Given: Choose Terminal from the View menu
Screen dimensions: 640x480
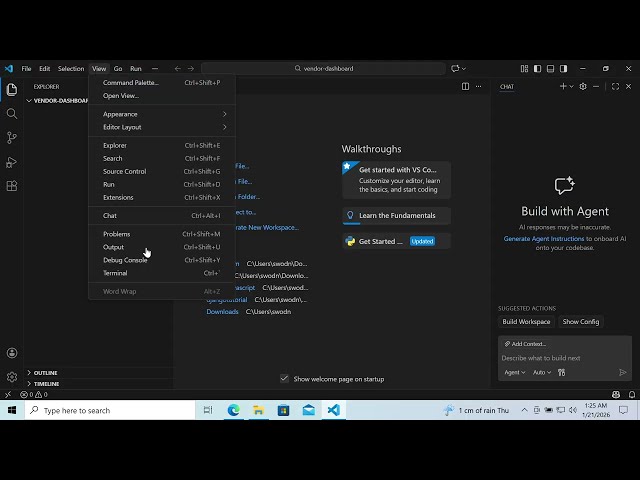Looking at the screenshot, I should [x=162, y=273].
